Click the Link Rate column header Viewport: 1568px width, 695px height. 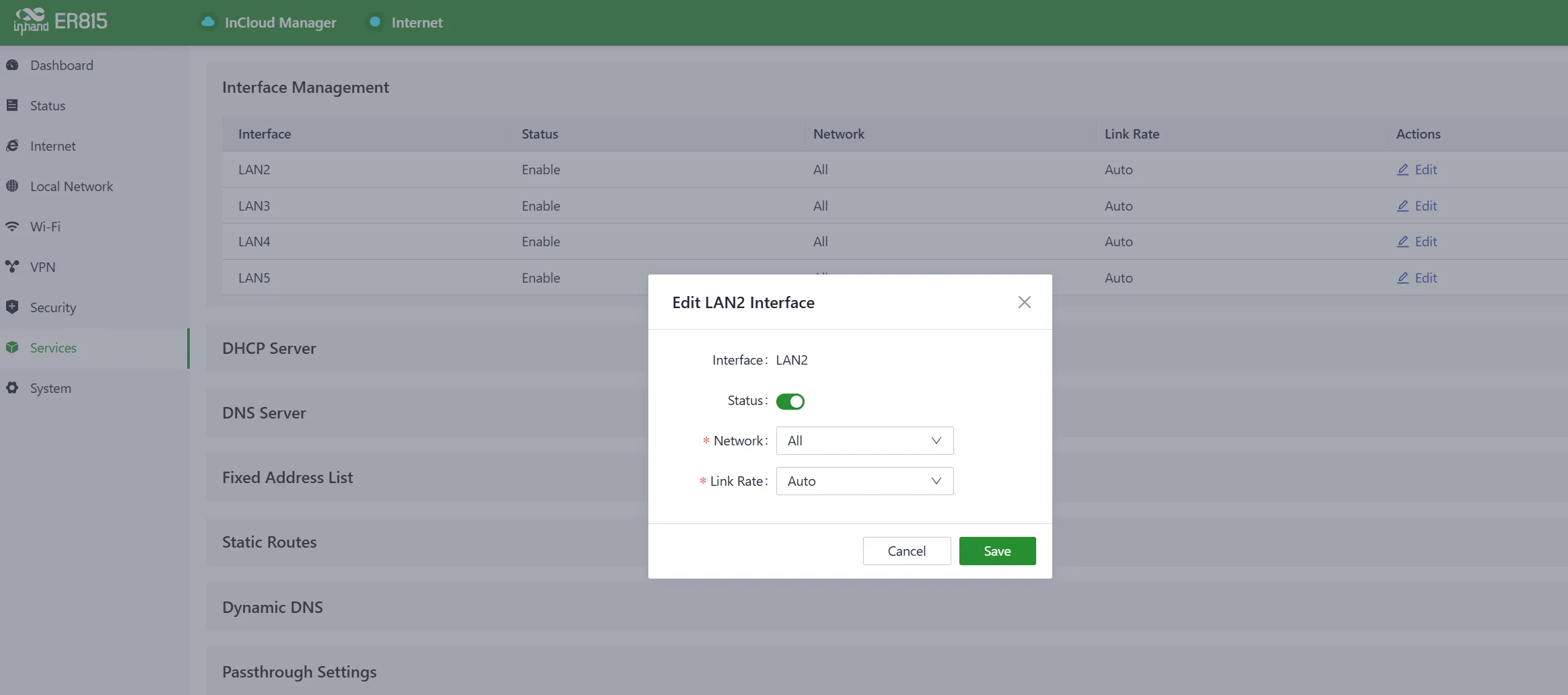1132,134
